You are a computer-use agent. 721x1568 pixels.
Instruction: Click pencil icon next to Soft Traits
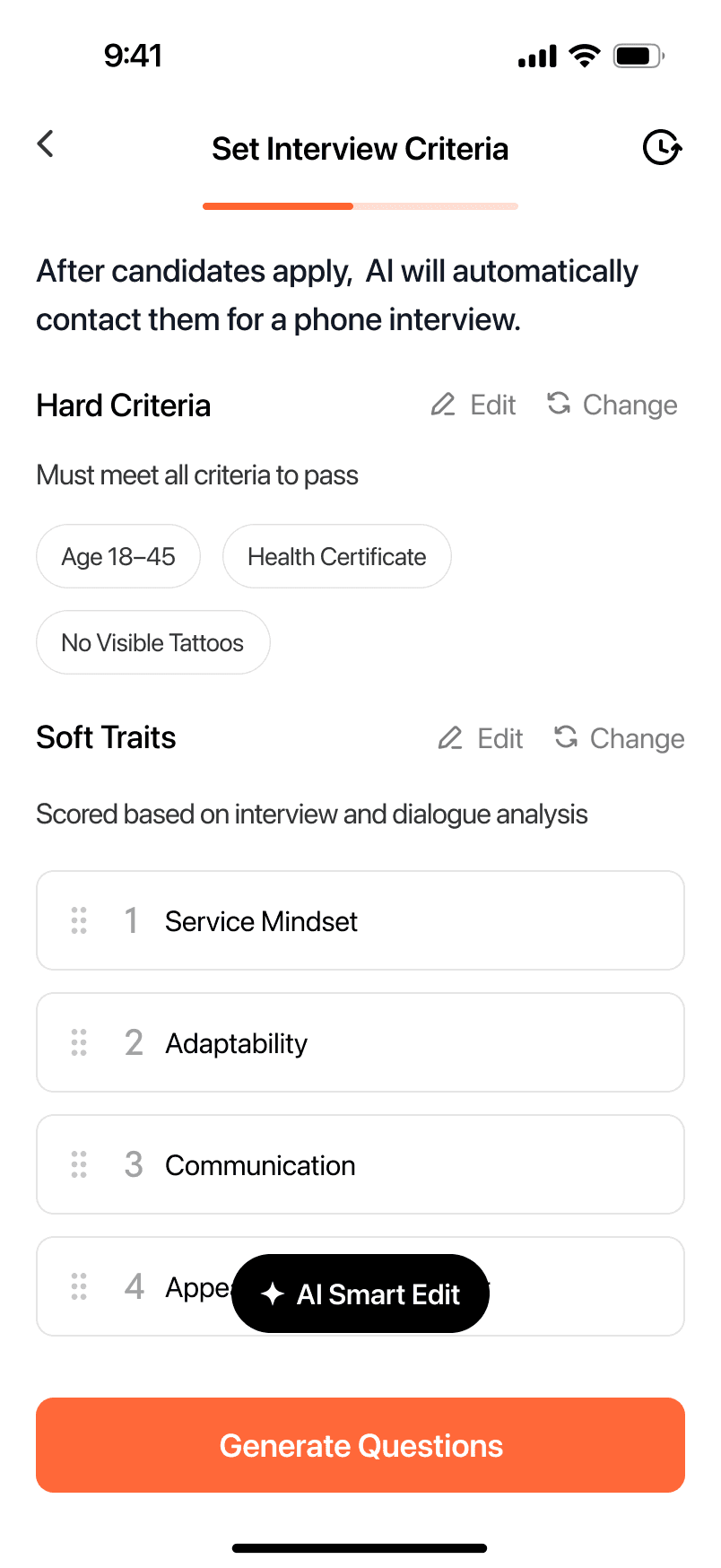(x=450, y=738)
